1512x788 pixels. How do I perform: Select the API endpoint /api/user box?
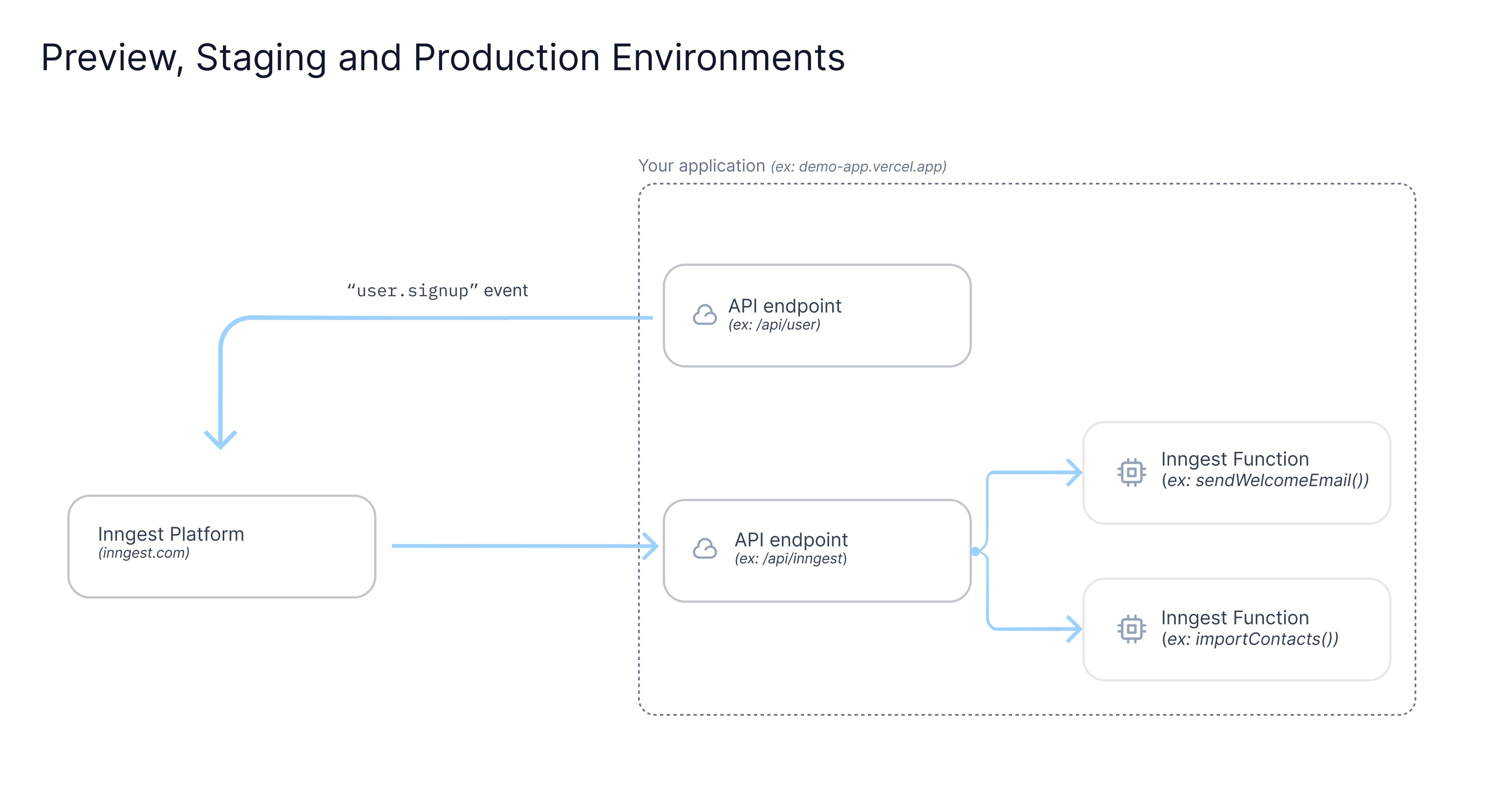coord(817,315)
